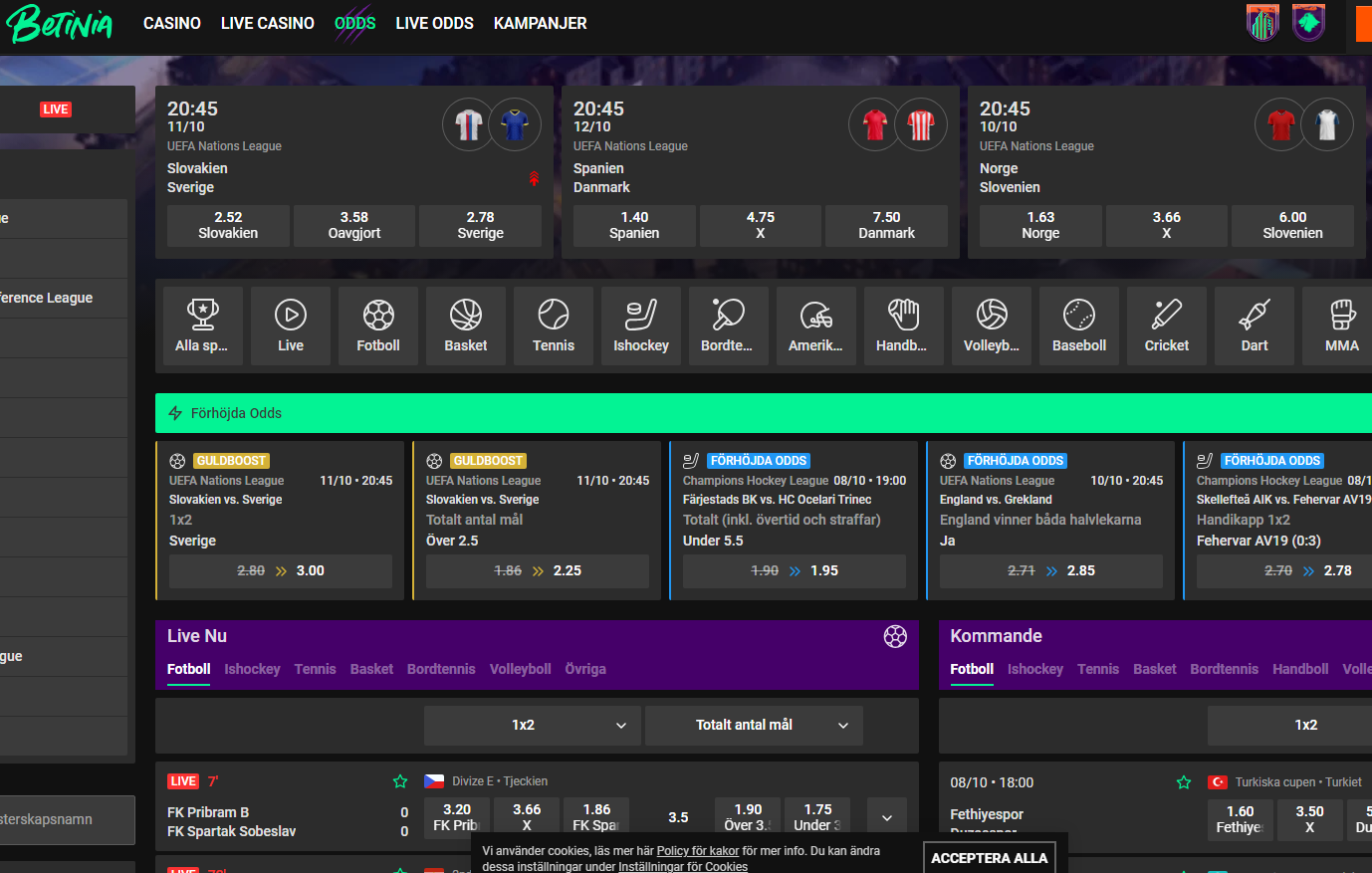Open the Totalt antal mål dropdown
The width and height of the screenshot is (1372, 873).
click(754, 726)
